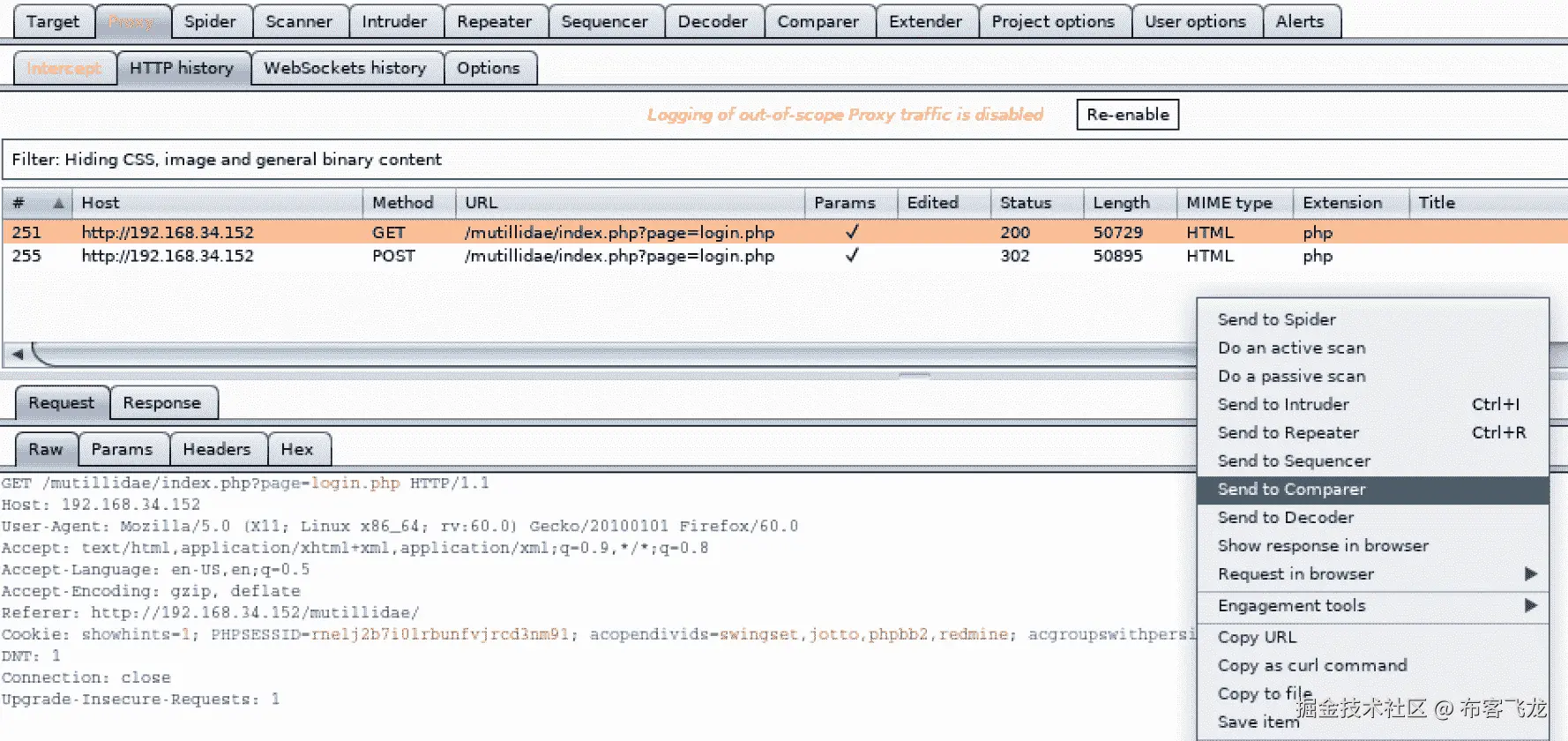The image size is (1568, 741).
Task: Switch to the Extender tab
Action: click(x=925, y=21)
